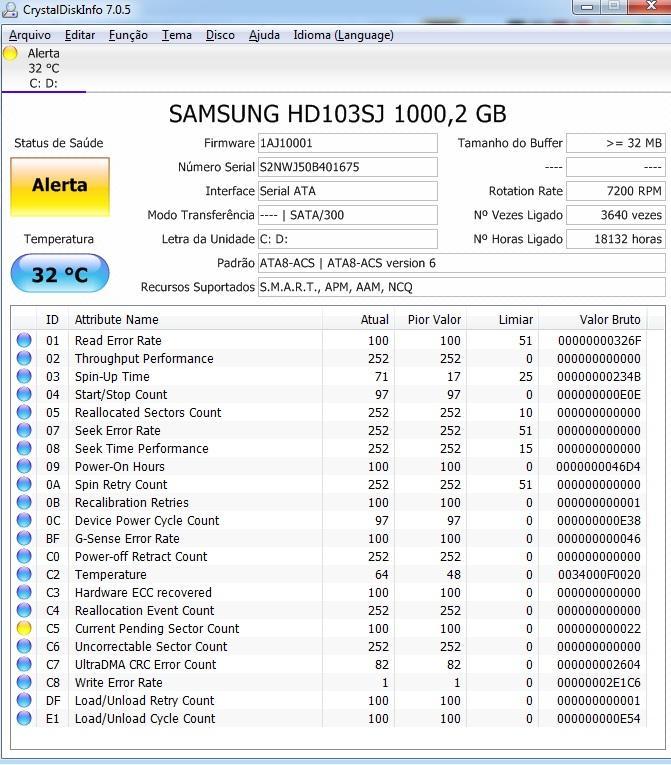Click the Valor Bruto column header
The width and height of the screenshot is (671, 765).
point(593,320)
